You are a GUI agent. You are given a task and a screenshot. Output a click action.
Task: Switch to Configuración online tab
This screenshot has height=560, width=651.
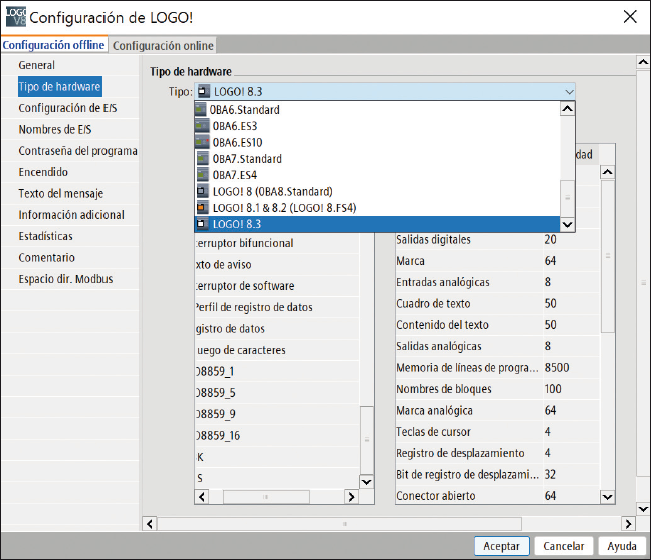163,45
